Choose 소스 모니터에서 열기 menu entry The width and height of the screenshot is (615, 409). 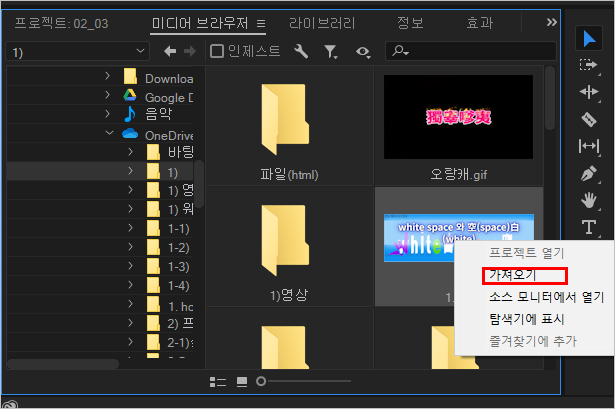[547, 297]
